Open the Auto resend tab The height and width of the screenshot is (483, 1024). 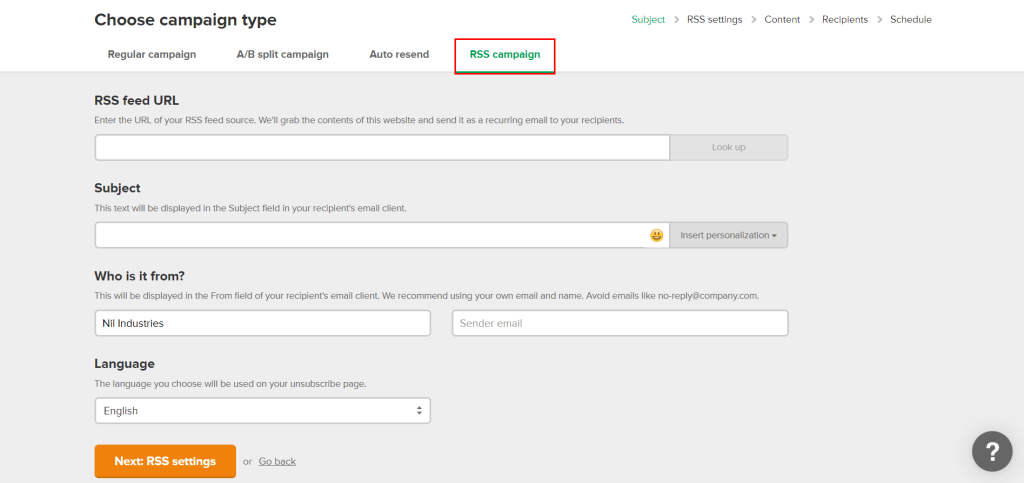[x=399, y=54]
